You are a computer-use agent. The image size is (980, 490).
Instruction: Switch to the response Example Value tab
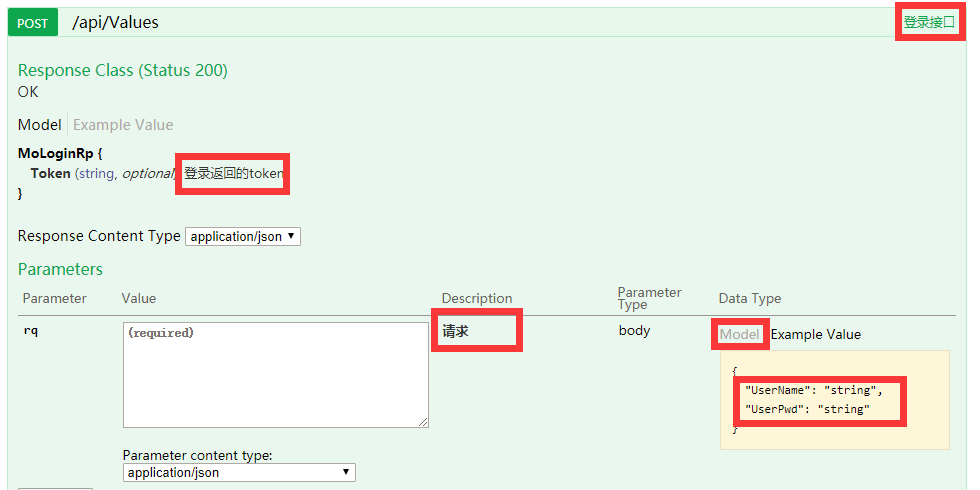[123, 124]
